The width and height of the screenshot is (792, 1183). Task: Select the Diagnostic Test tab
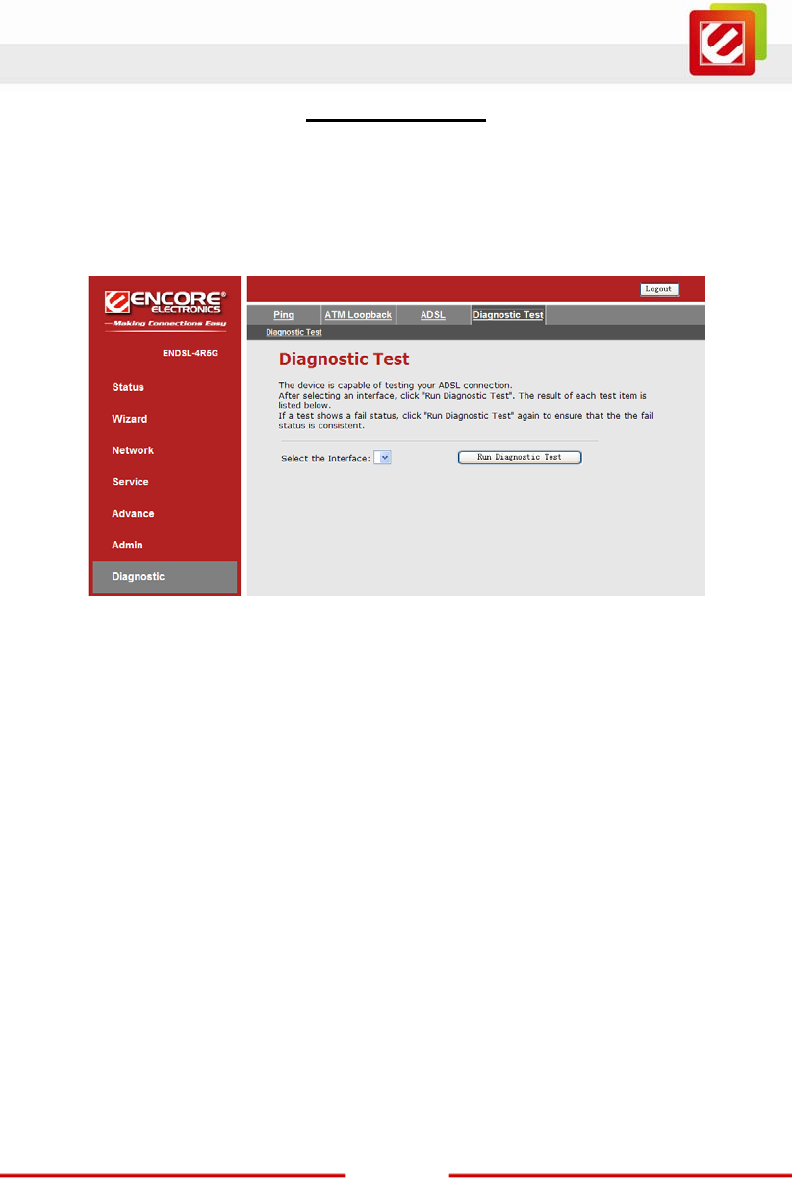(x=508, y=315)
